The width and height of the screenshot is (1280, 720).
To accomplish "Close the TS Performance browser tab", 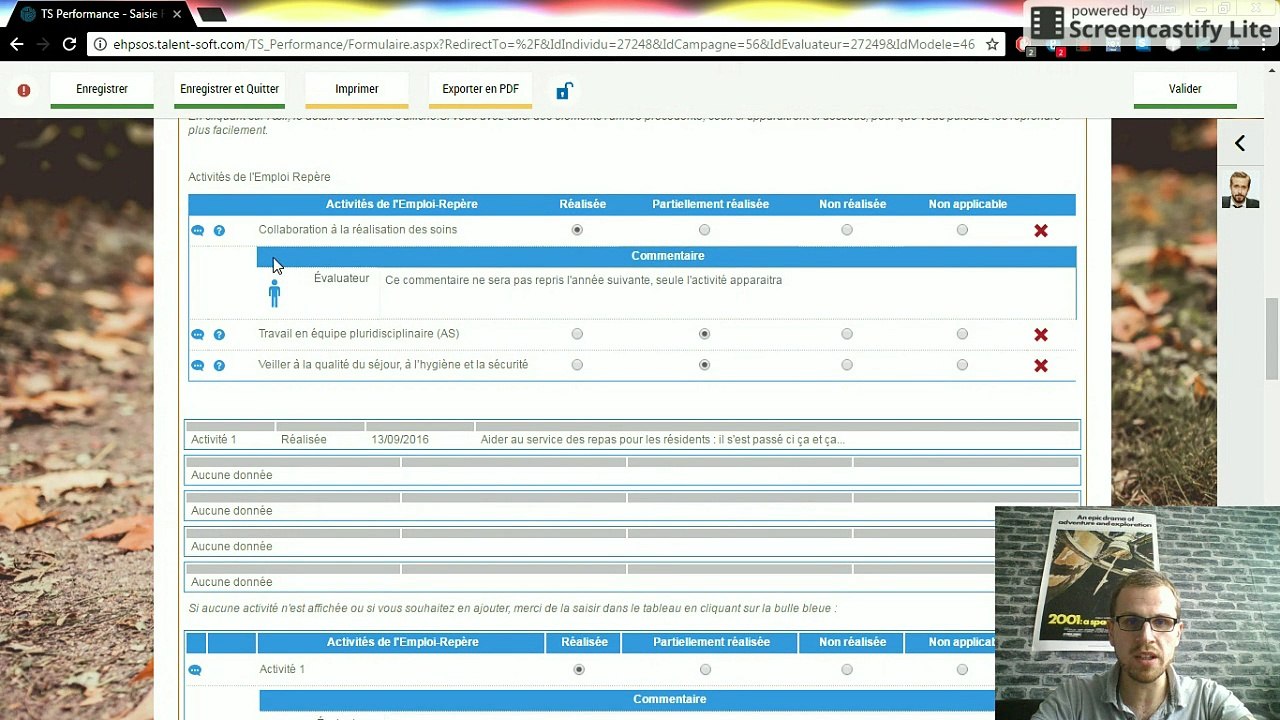I will click(177, 14).
